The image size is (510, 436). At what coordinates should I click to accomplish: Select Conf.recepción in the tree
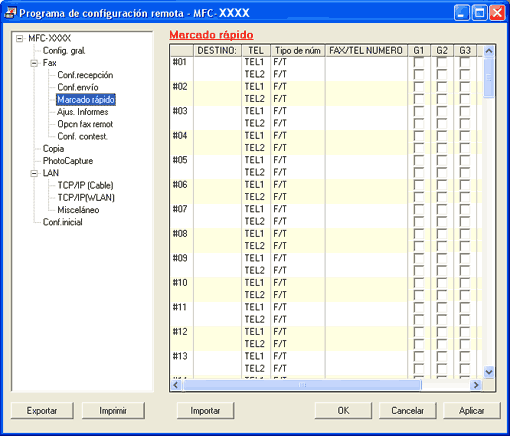[85, 75]
